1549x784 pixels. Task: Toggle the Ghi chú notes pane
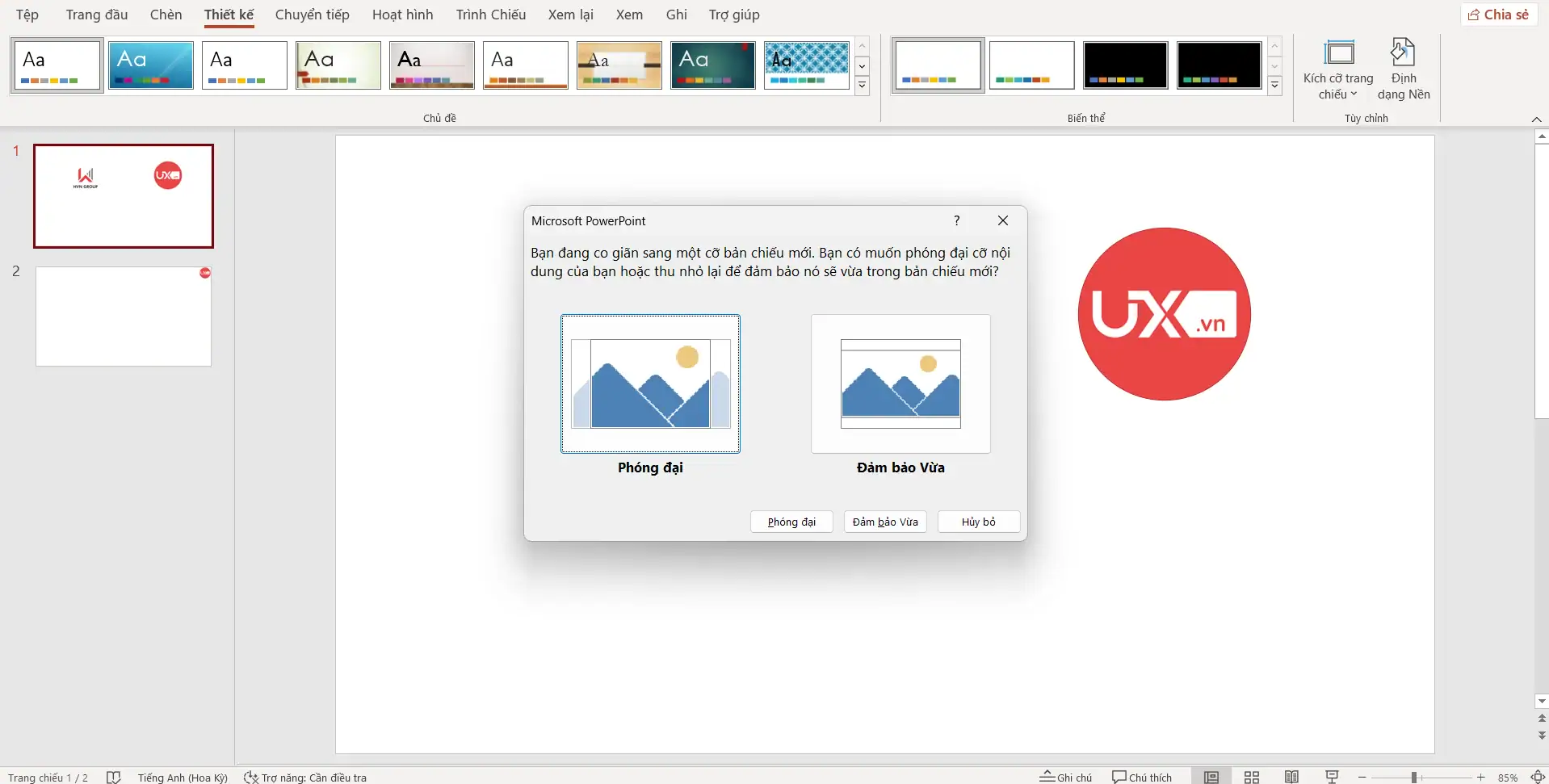[x=1065, y=777]
